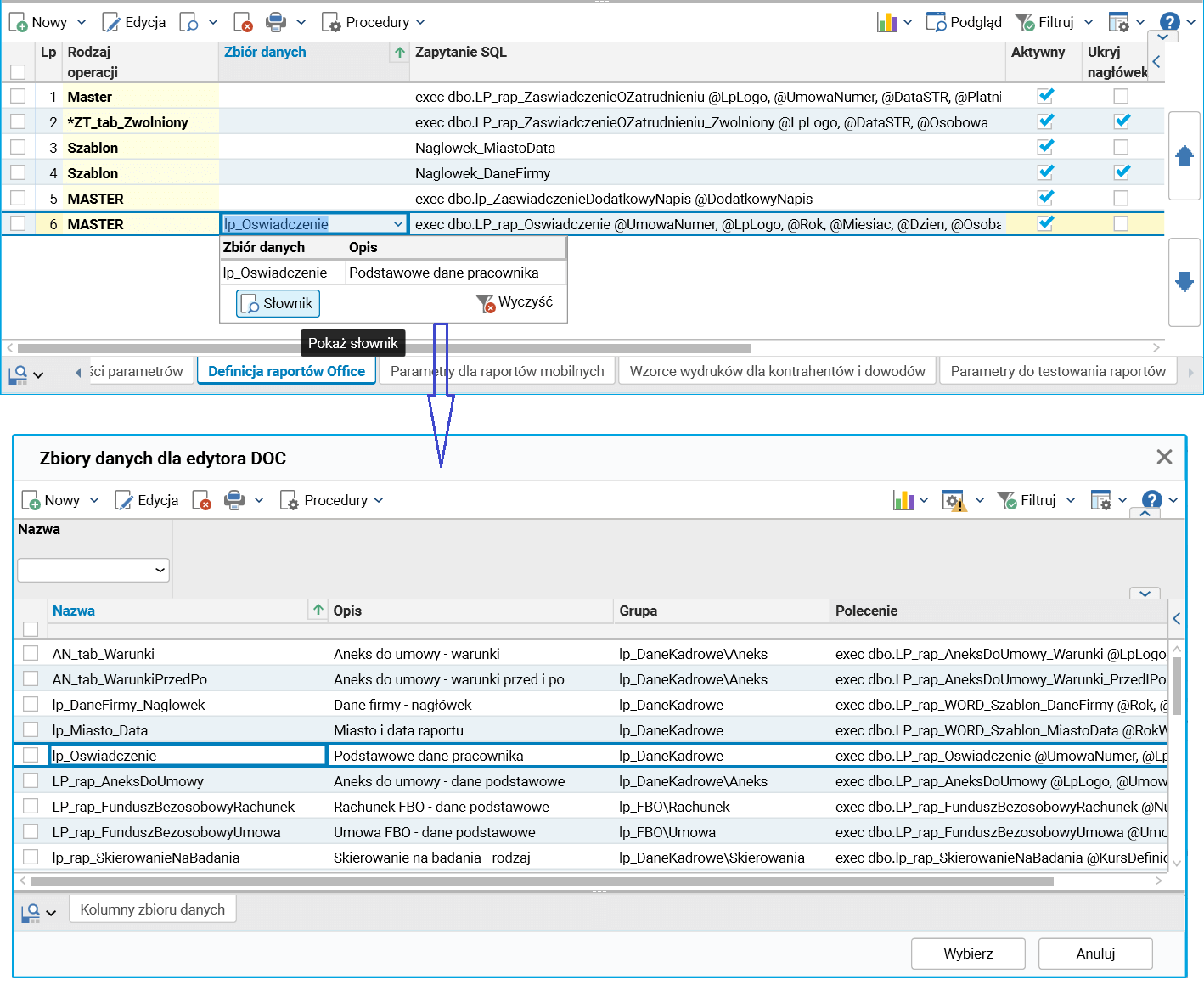This screenshot has width=1204, height=985.
Task: Click the Nowy icon in top toolbar
Action: 19,22
